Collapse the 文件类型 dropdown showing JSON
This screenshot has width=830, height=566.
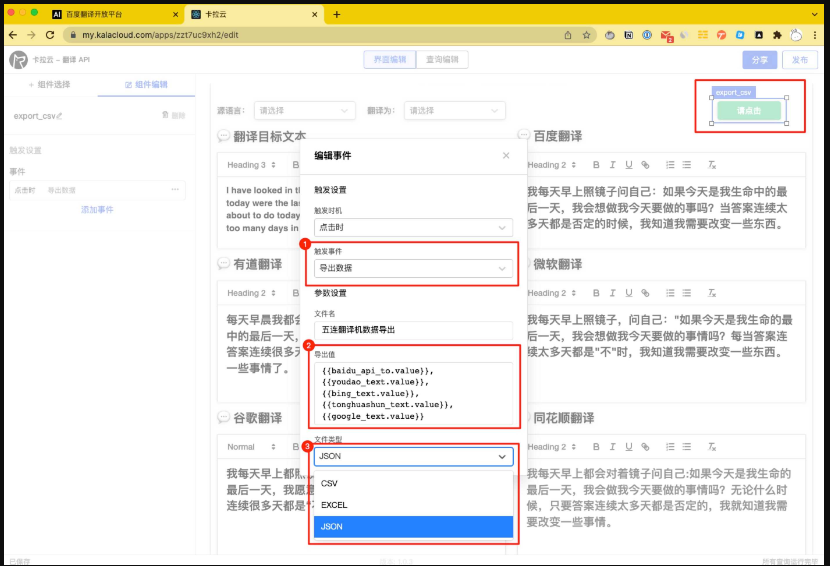pos(413,456)
